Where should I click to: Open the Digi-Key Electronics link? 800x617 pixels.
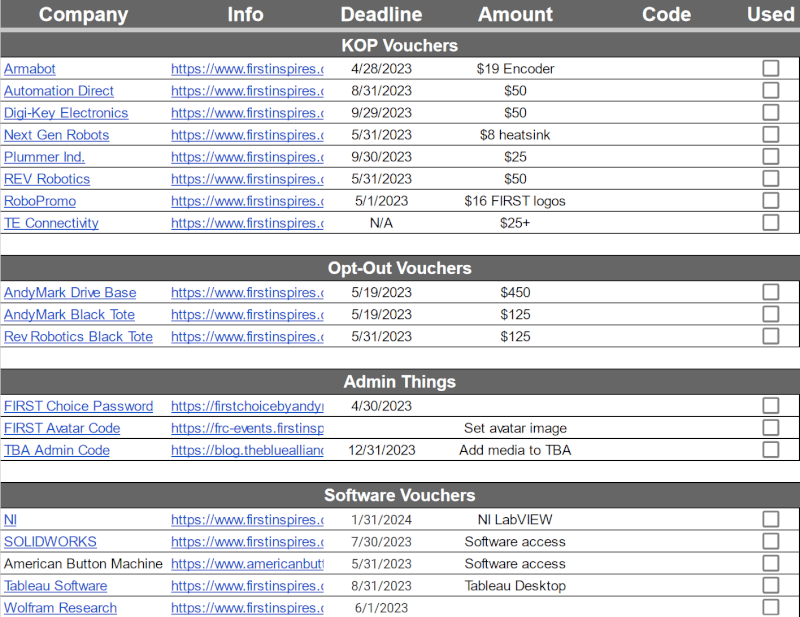point(66,113)
